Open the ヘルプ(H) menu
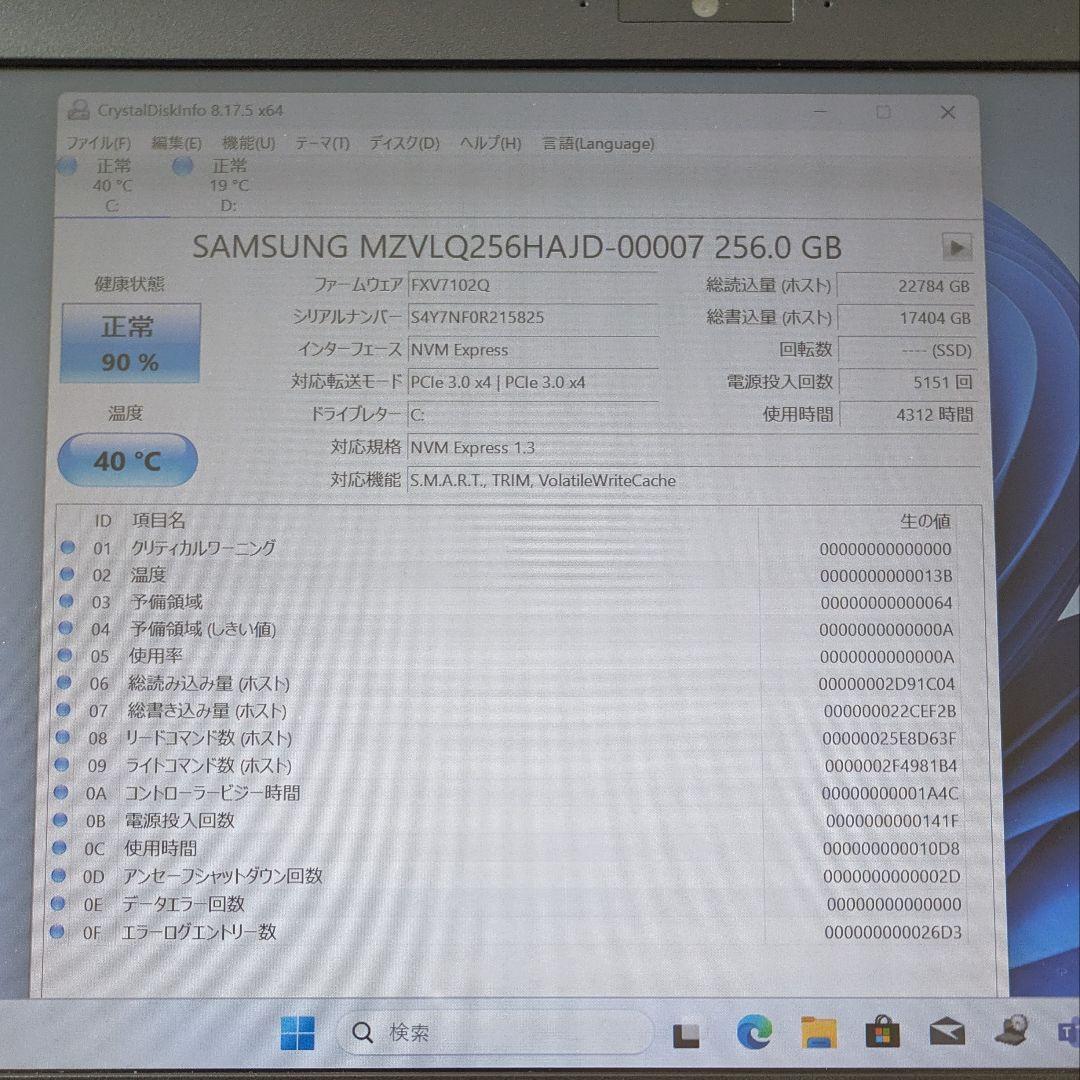The width and height of the screenshot is (1080, 1080). click(491, 143)
